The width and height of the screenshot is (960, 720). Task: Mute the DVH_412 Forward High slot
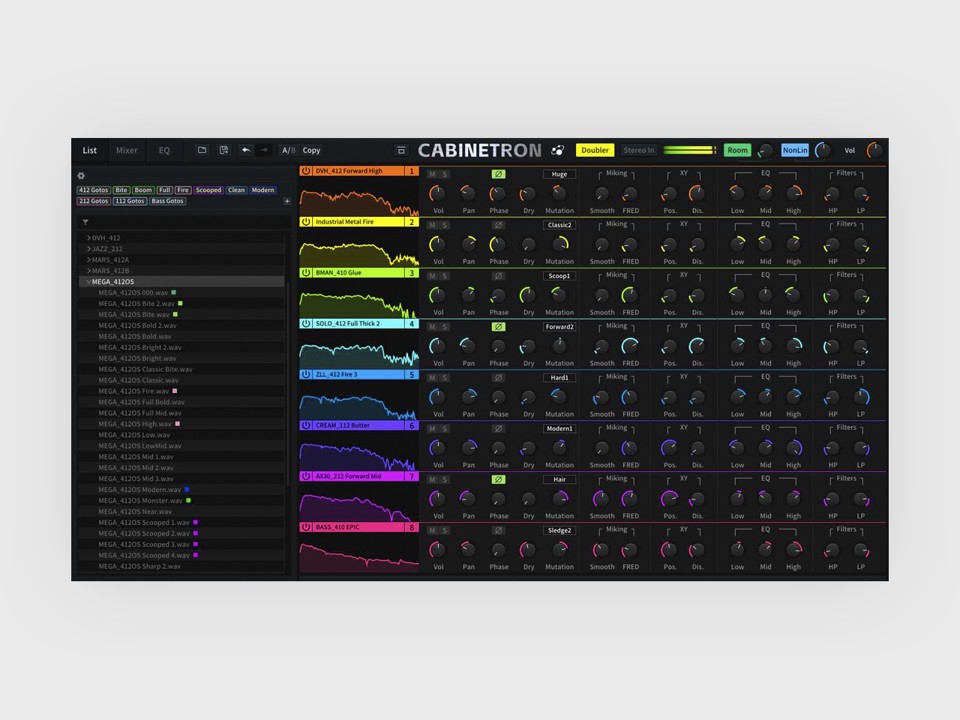pos(432,174)
